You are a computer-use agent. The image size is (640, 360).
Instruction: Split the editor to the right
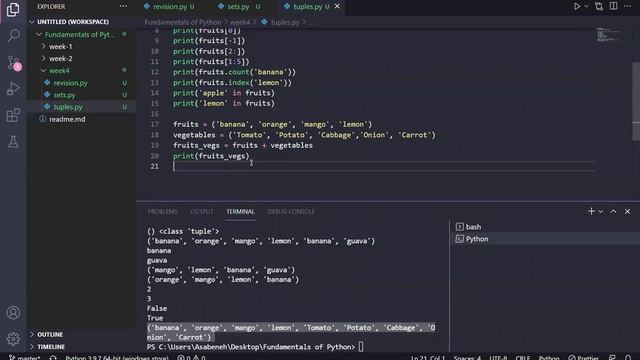click(x=613, y=6)
